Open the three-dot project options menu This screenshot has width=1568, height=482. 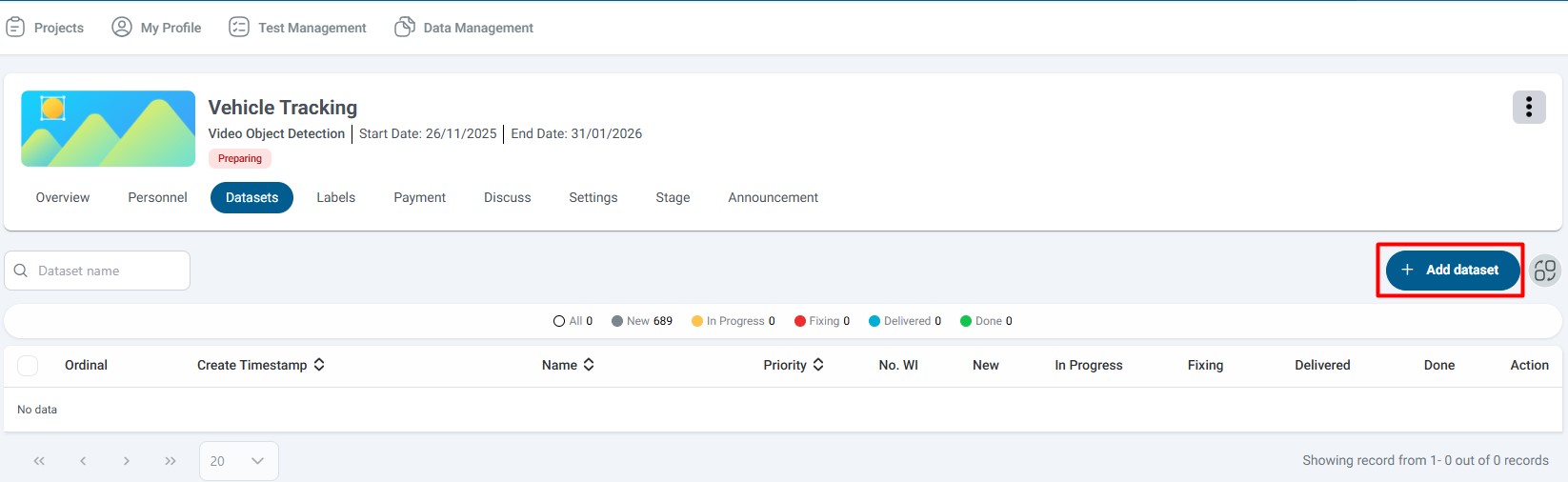click(x=1528, y=108)
